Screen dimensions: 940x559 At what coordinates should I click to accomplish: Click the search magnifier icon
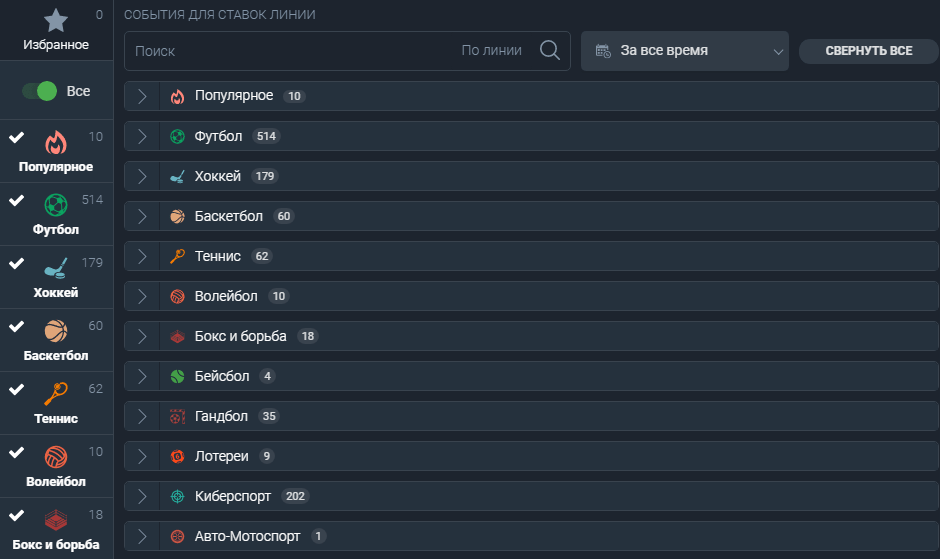550,50
